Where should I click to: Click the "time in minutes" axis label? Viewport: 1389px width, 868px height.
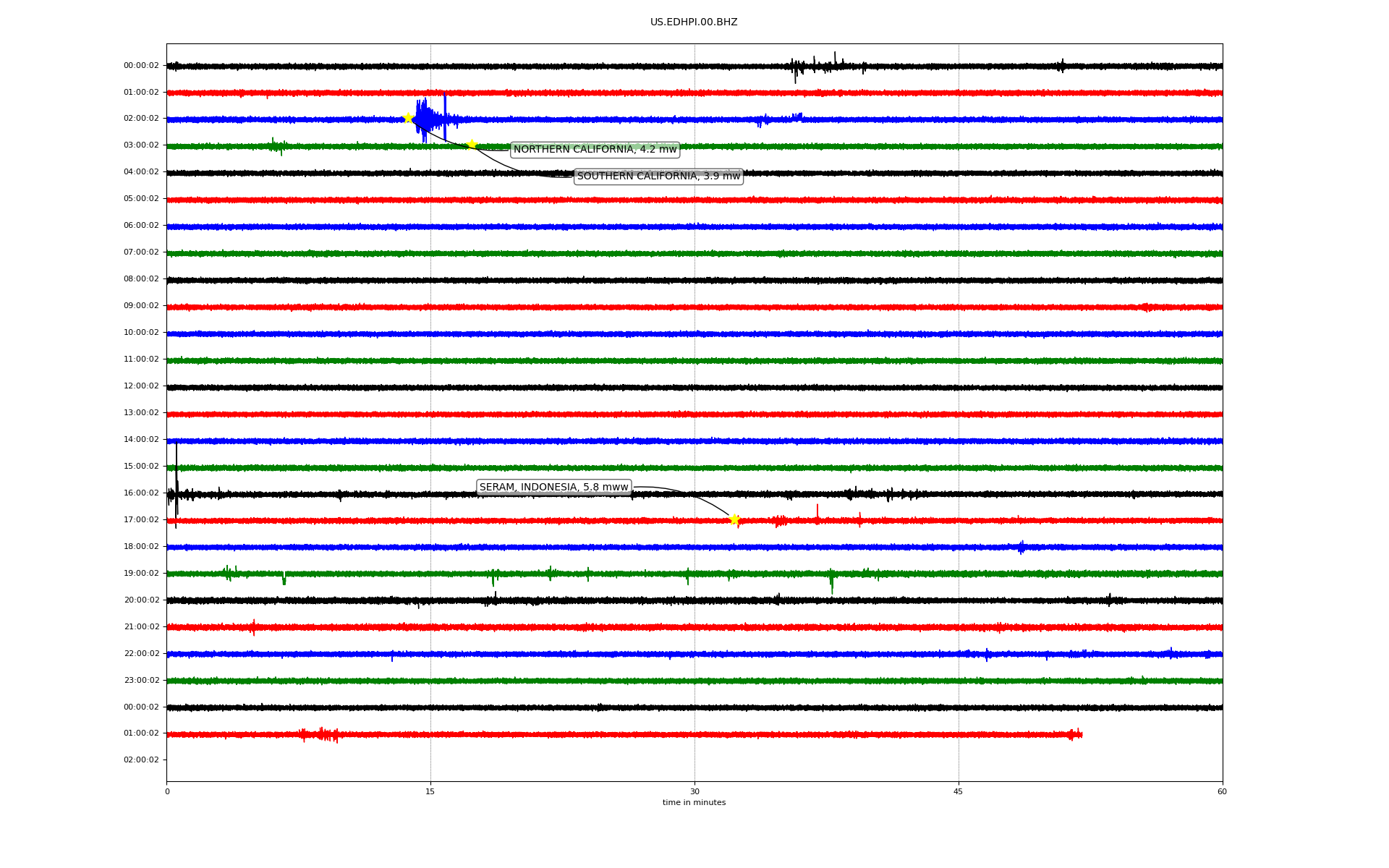694,803
